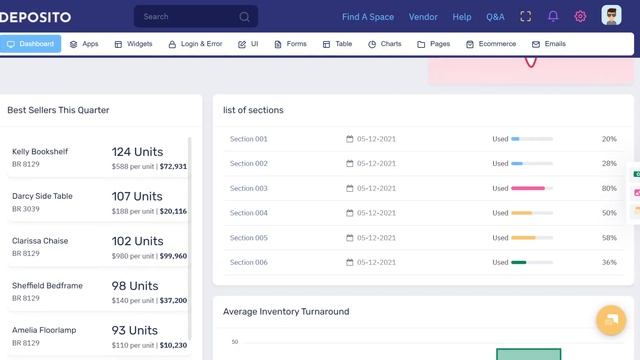Open the Vendor link
The height and width of the screenshot is (360, 640).
423,17
